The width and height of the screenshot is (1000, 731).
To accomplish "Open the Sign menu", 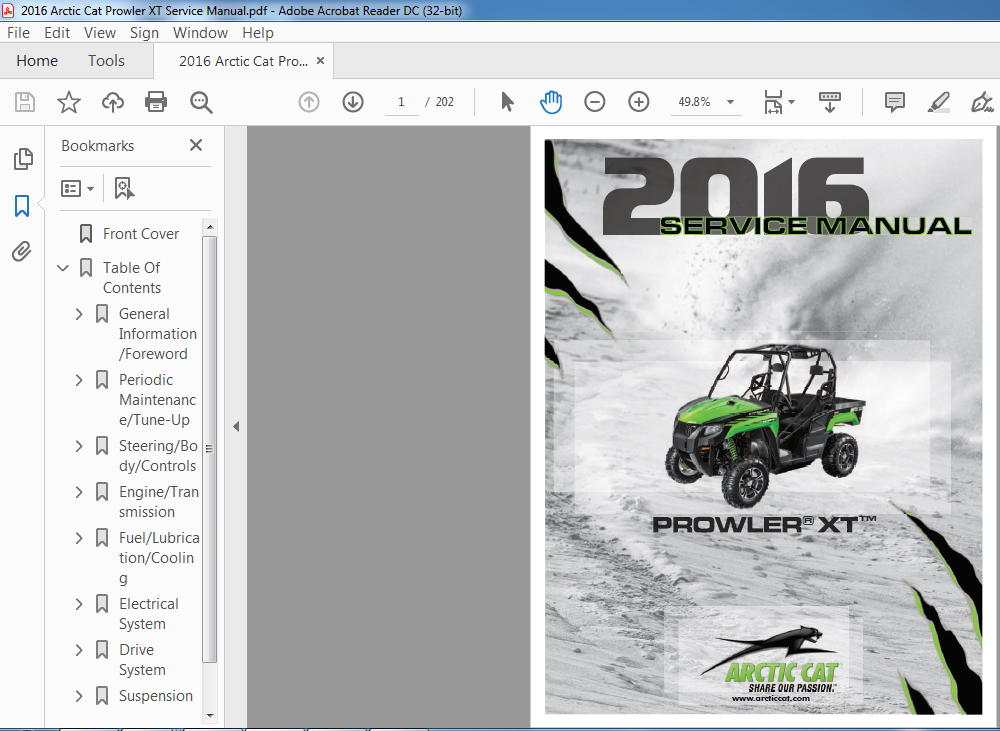I will tap(144, 33).
